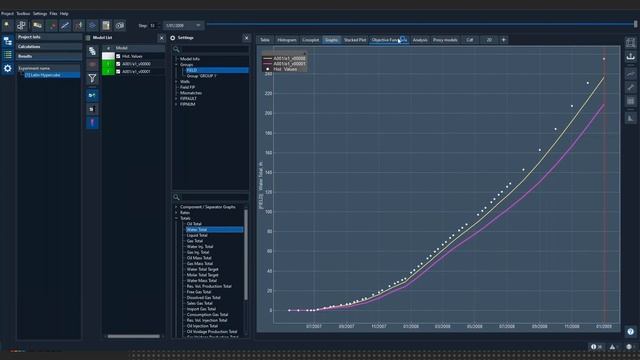Expand the Model Info tree node
Image resolution: width=640 pixels, height=360 pixels.
coord(176,59)
